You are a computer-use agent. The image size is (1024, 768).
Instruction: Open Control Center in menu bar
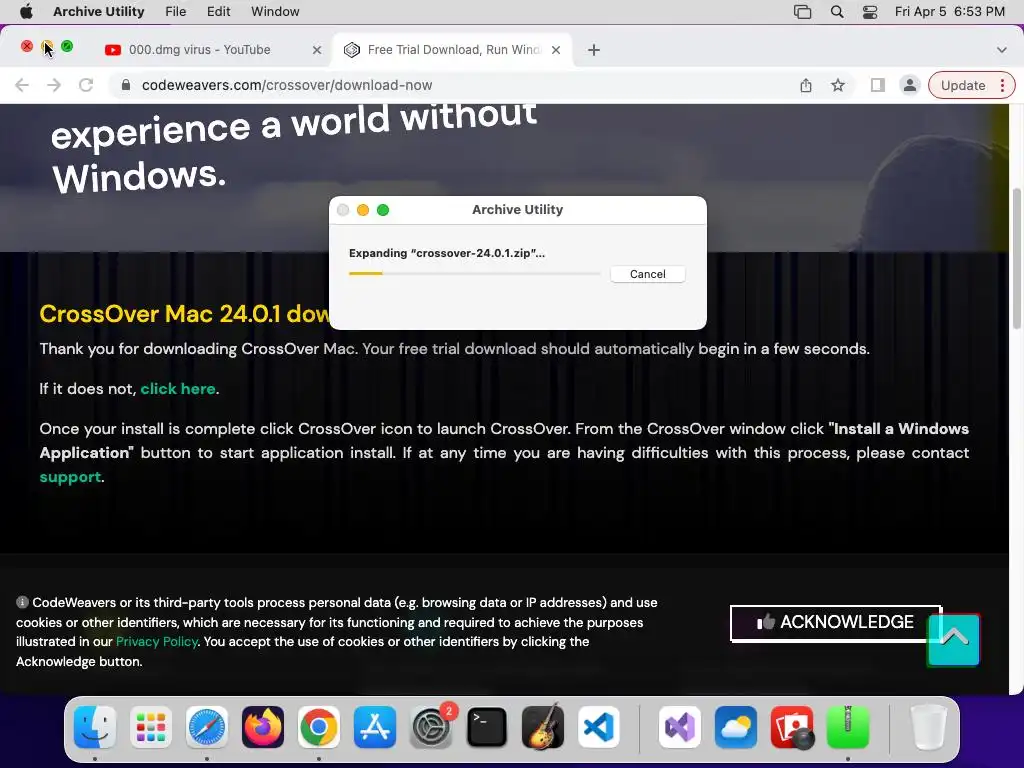(x=870, y=12)
